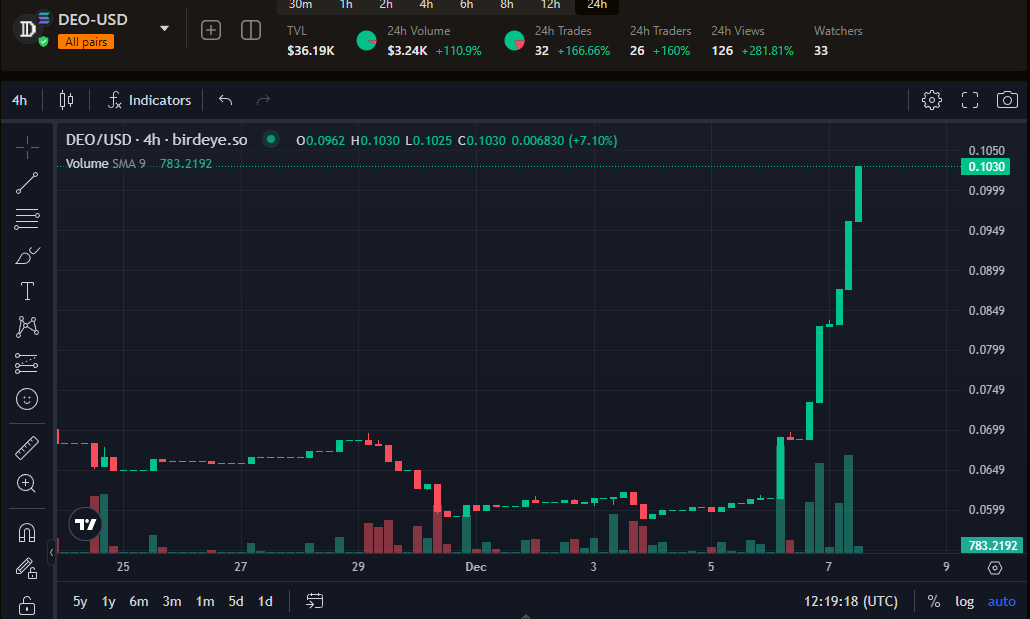Toggle log scale mode

[x=964, y=601]
